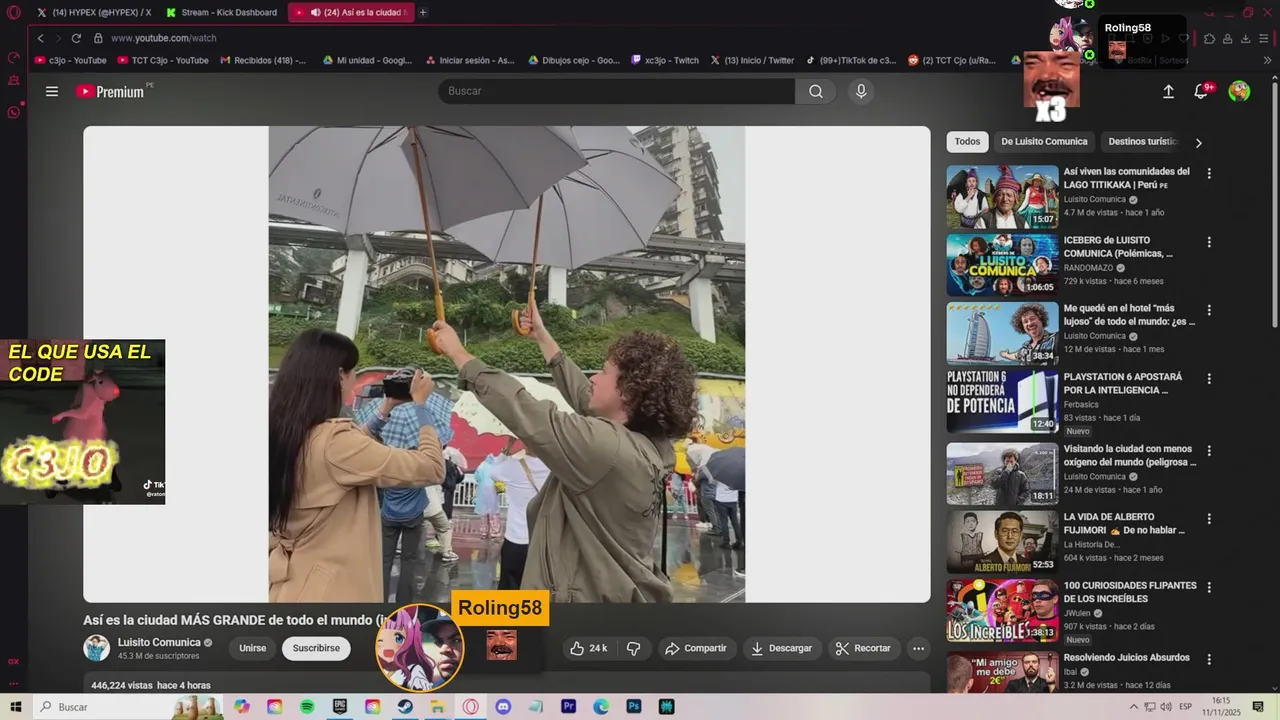Open the c3jo - YouTube bookmark
The height and width of the screenshot is (720, 1280).
(x=71, y=60)
